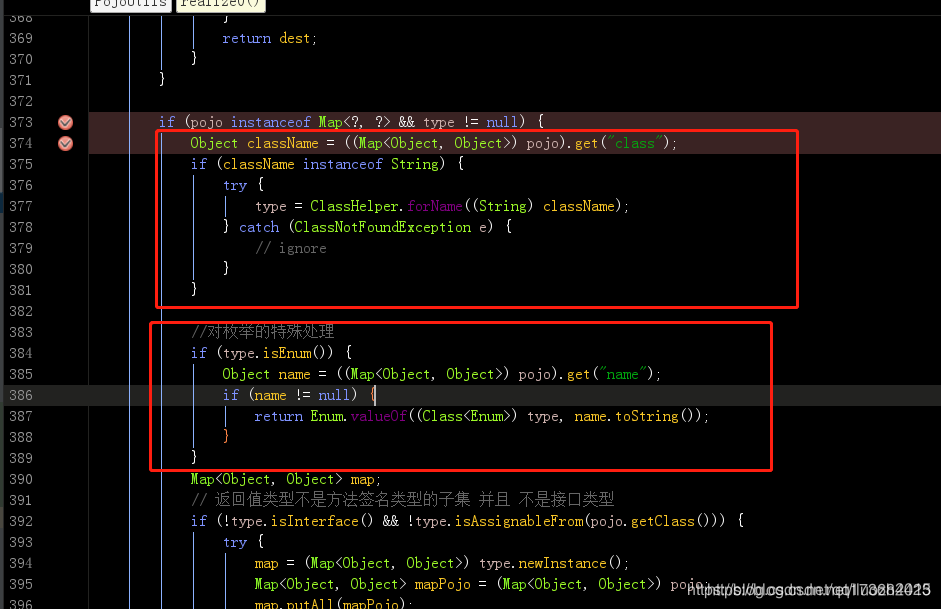Click the 'null' keyword on line 386
941x609 pixels.
333,395
